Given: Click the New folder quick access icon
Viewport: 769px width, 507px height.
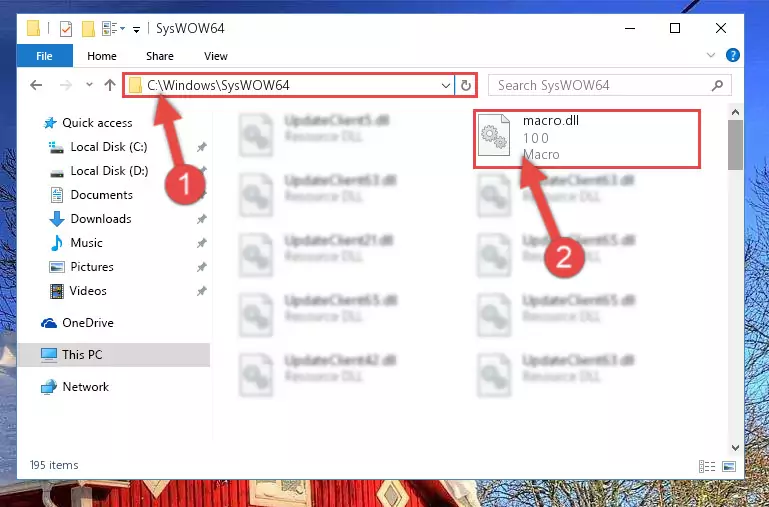Looking at the screenshot, I should [x=88, y=29].
